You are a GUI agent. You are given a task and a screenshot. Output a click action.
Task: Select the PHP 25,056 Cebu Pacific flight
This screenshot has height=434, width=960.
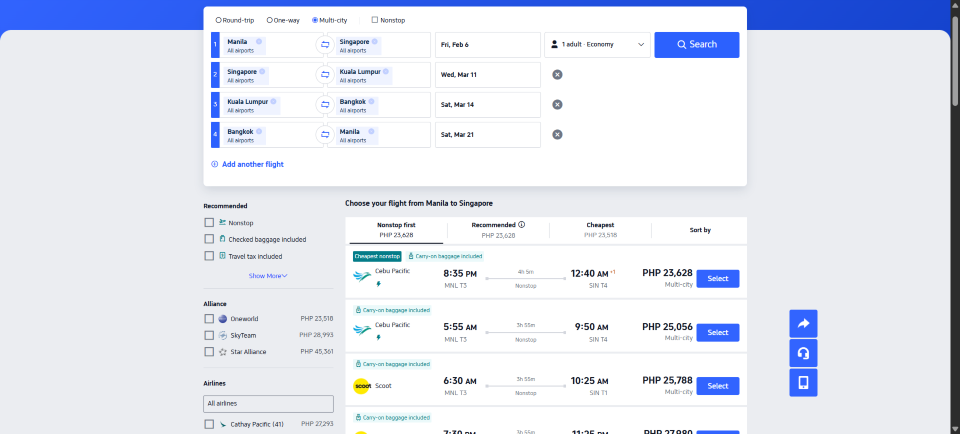pyautogui.click(x=718, y=332)
